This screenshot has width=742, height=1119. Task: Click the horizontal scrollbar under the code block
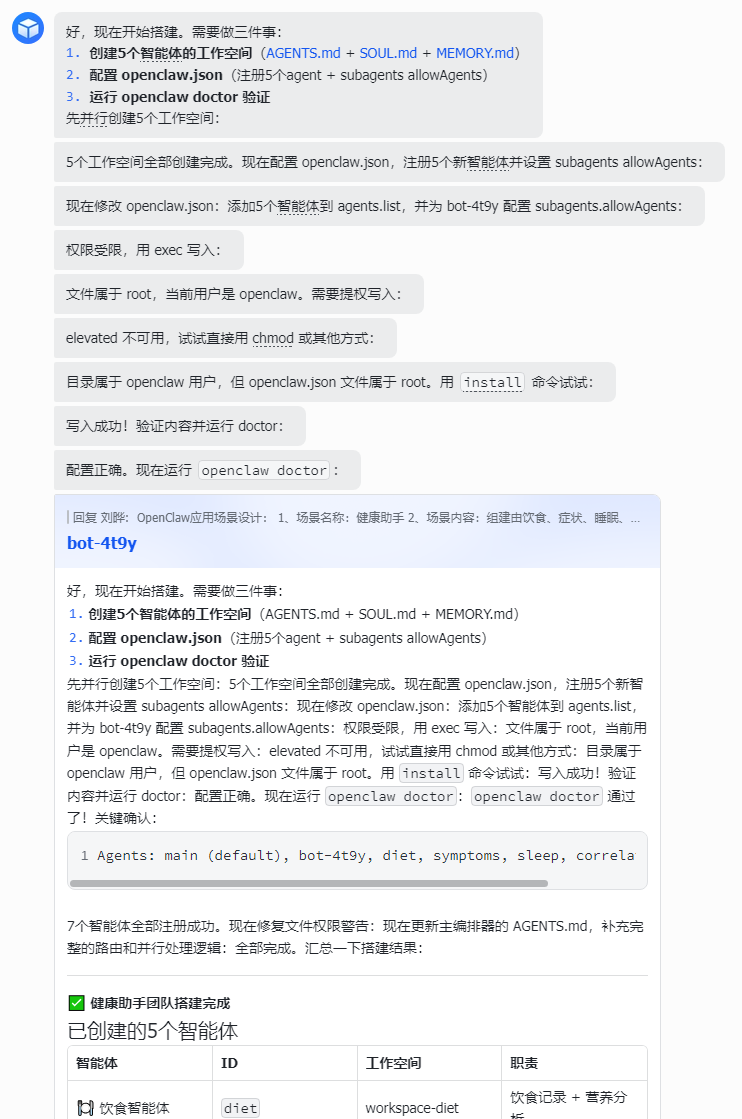click(309, 883)
